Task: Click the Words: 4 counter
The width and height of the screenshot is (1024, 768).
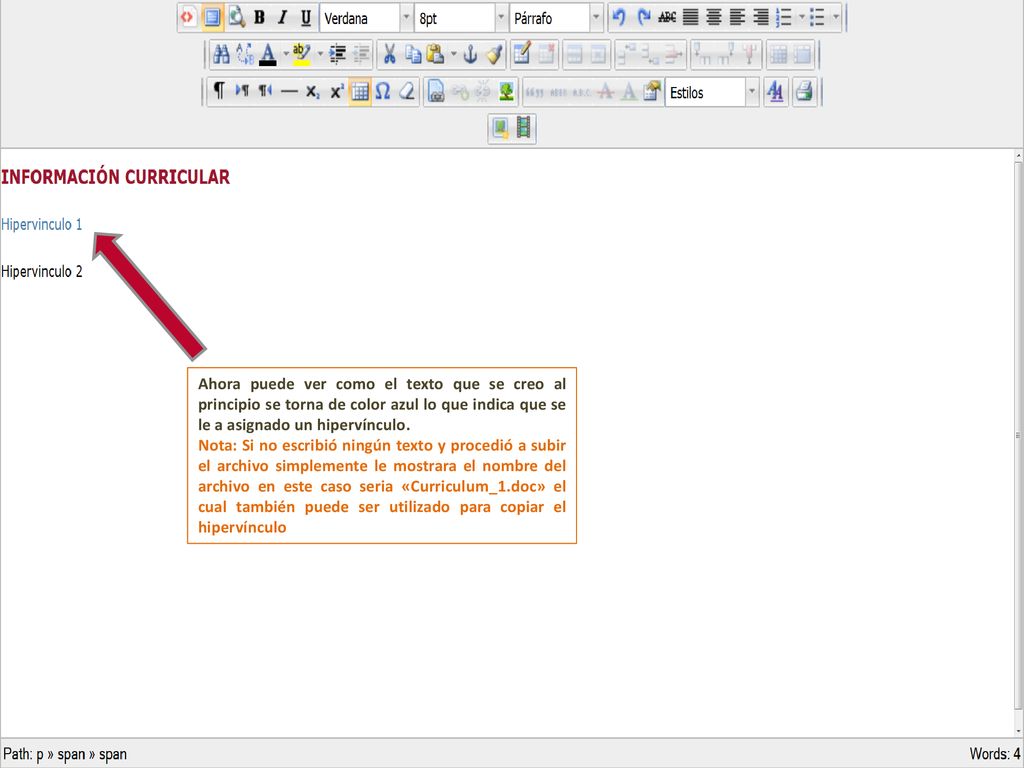Action: 995,754
